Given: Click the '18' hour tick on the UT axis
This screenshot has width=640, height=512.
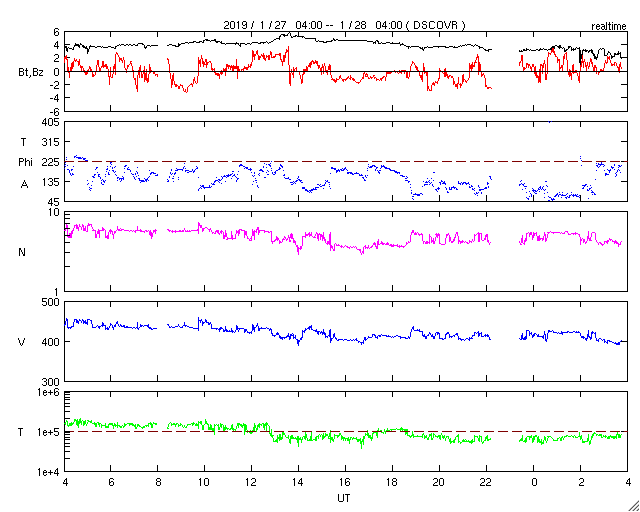Looking at the screenshot, I should [x=392, y=482].
